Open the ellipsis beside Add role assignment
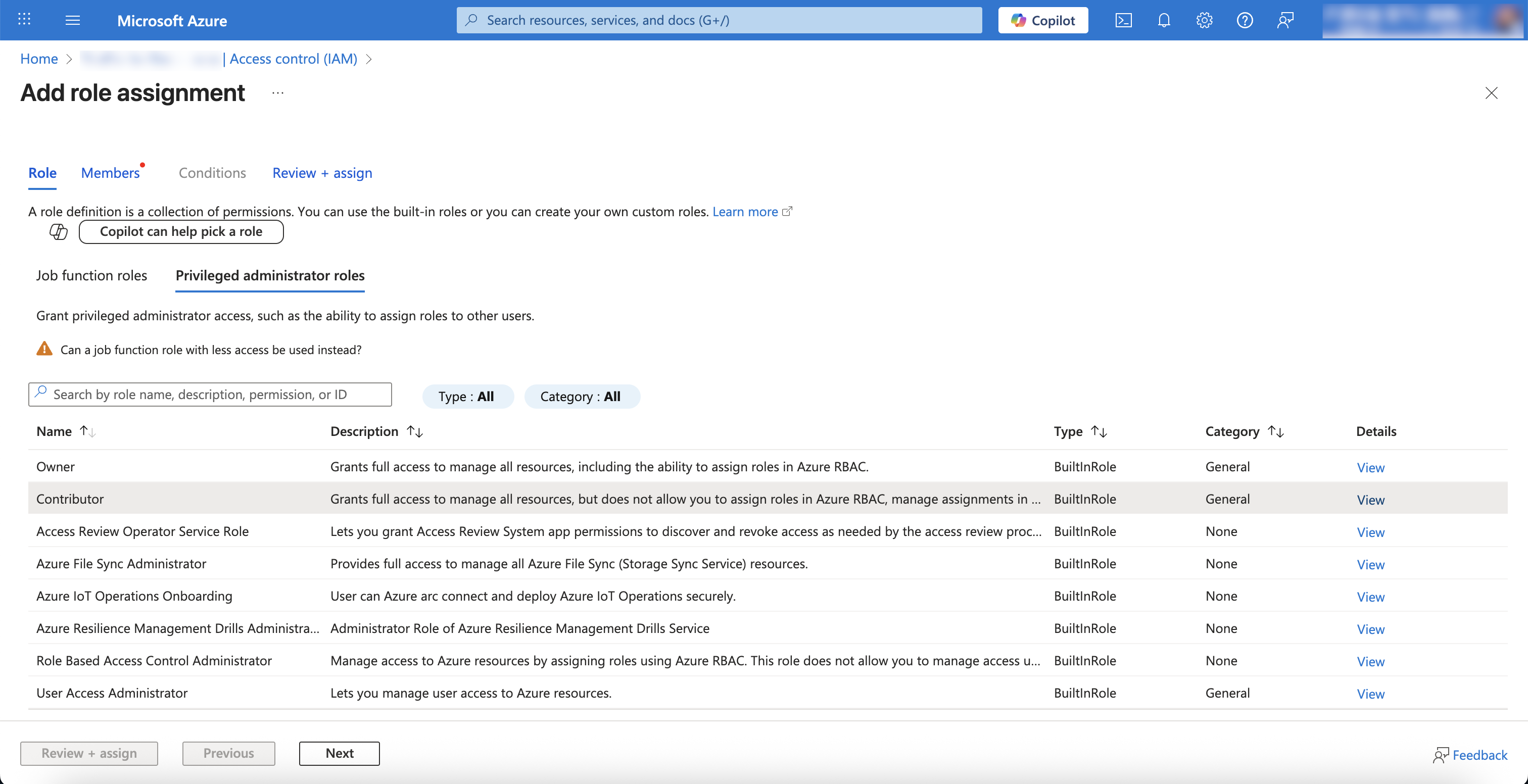 click(277, 93)
